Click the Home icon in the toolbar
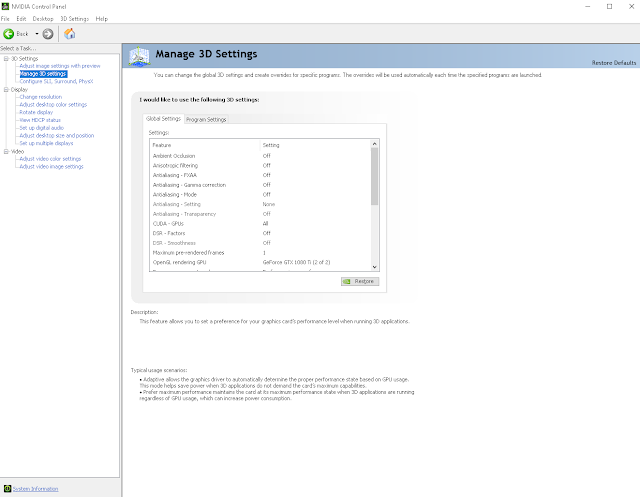640x497 pixels. (69, 33)
